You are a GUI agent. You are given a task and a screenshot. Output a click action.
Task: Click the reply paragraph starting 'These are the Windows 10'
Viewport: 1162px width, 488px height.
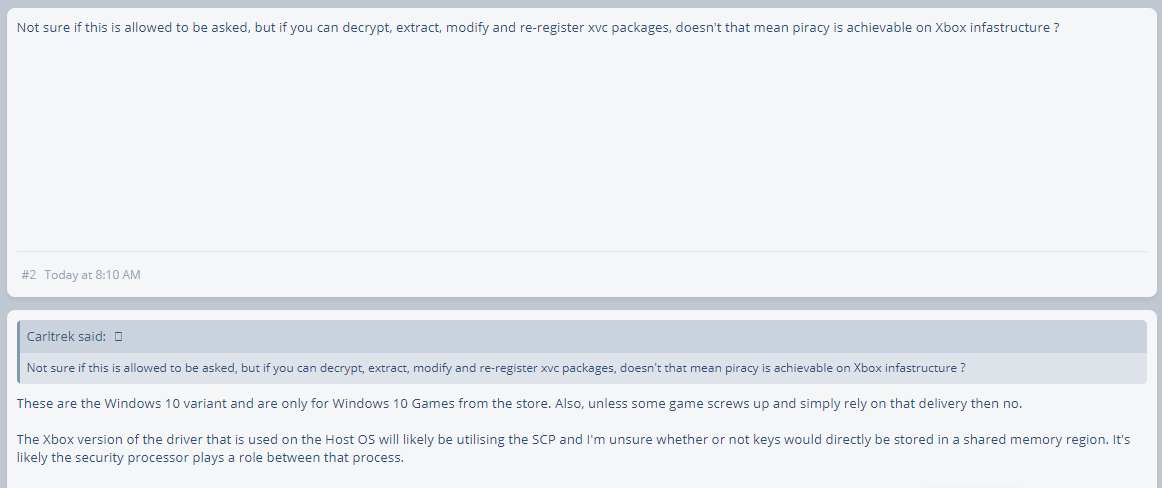click(x=519, y=404)
